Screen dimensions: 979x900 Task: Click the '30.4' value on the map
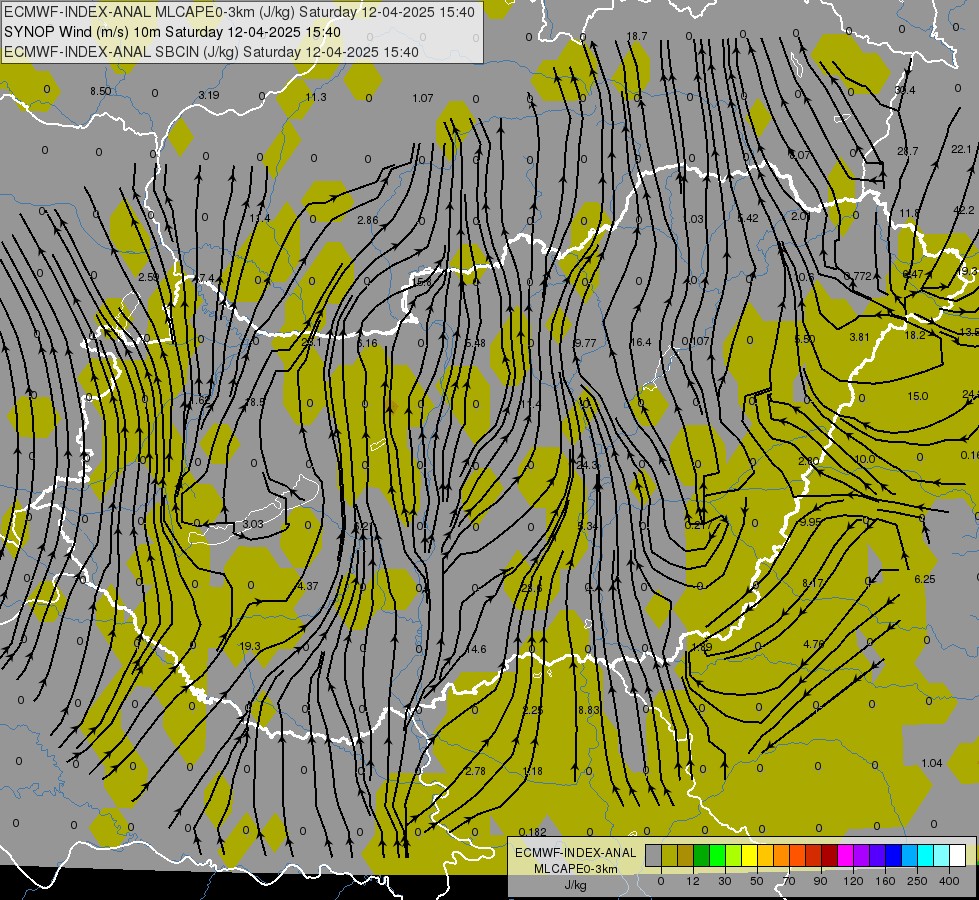[905, 91]
